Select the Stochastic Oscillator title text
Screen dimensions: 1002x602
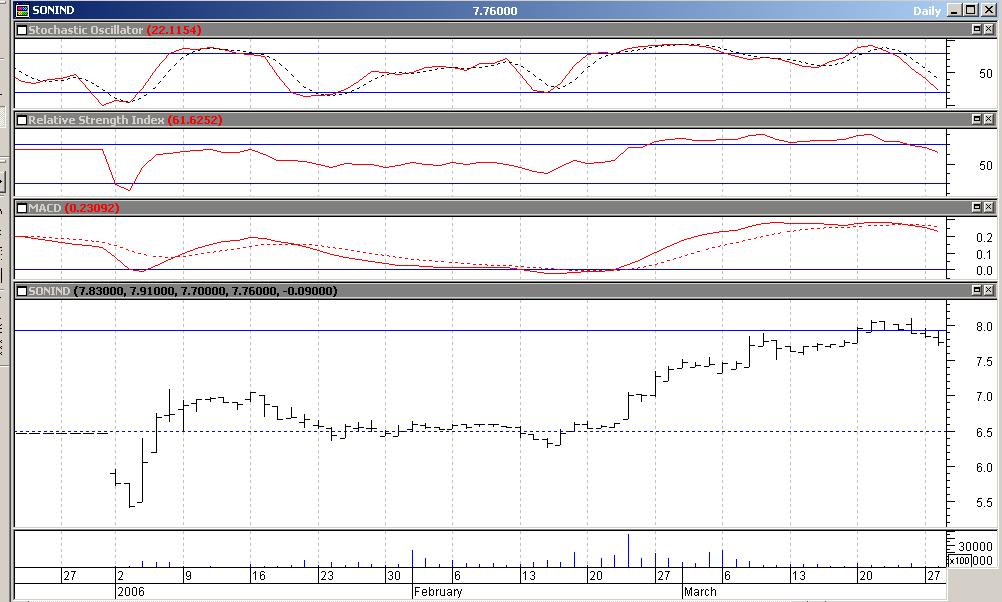(x=86, y=30)
